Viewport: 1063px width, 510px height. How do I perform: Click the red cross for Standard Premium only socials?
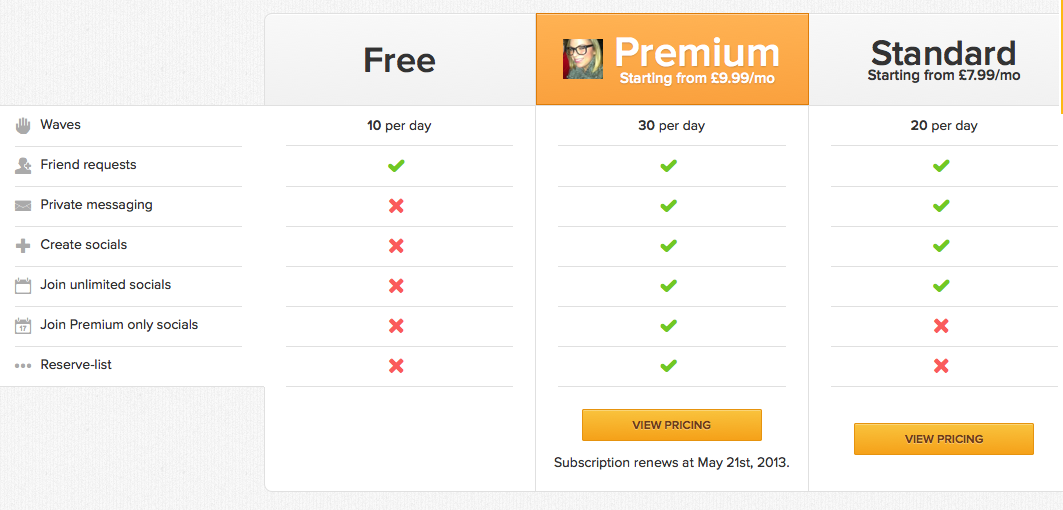(x=941, y=326)
